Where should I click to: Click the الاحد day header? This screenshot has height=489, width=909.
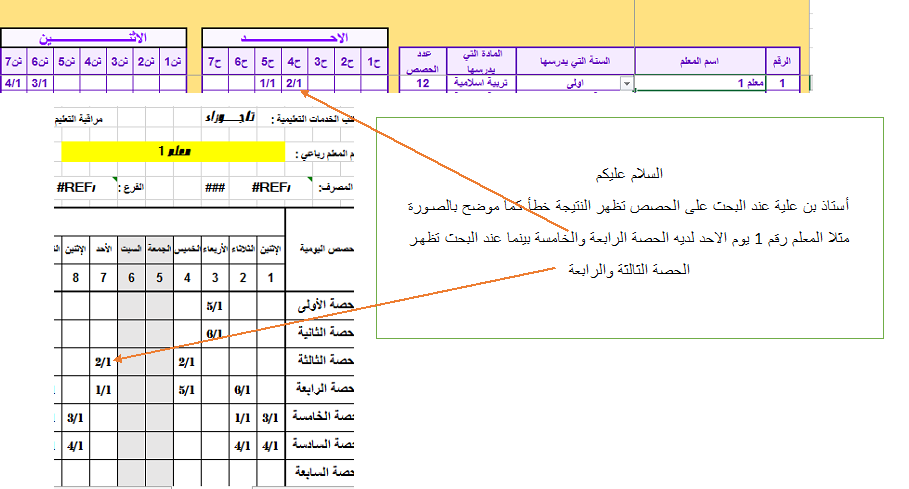pyautogui.click(x=294, y=37)
